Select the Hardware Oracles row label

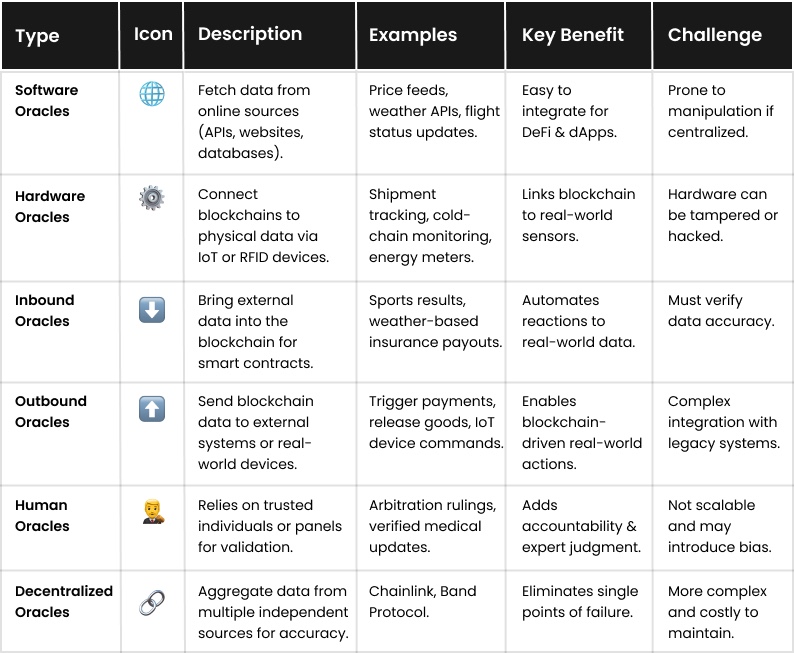click(50, 206)
